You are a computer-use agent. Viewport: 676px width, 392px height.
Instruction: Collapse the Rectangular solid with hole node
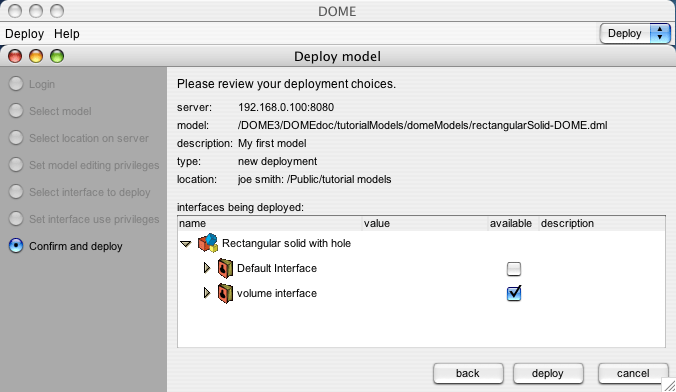tap(186, 244)
